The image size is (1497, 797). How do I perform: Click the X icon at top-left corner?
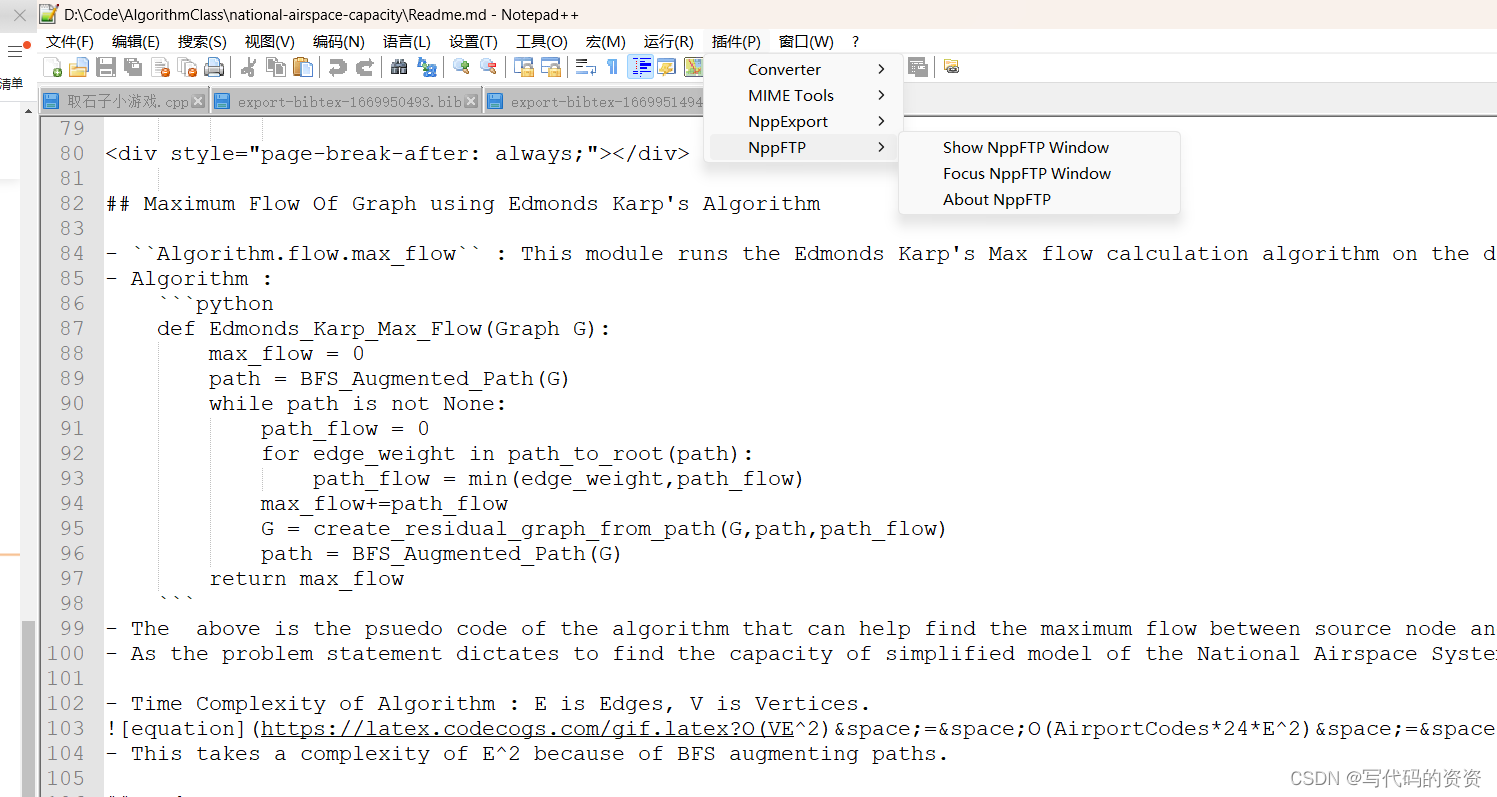coord(19,15)
